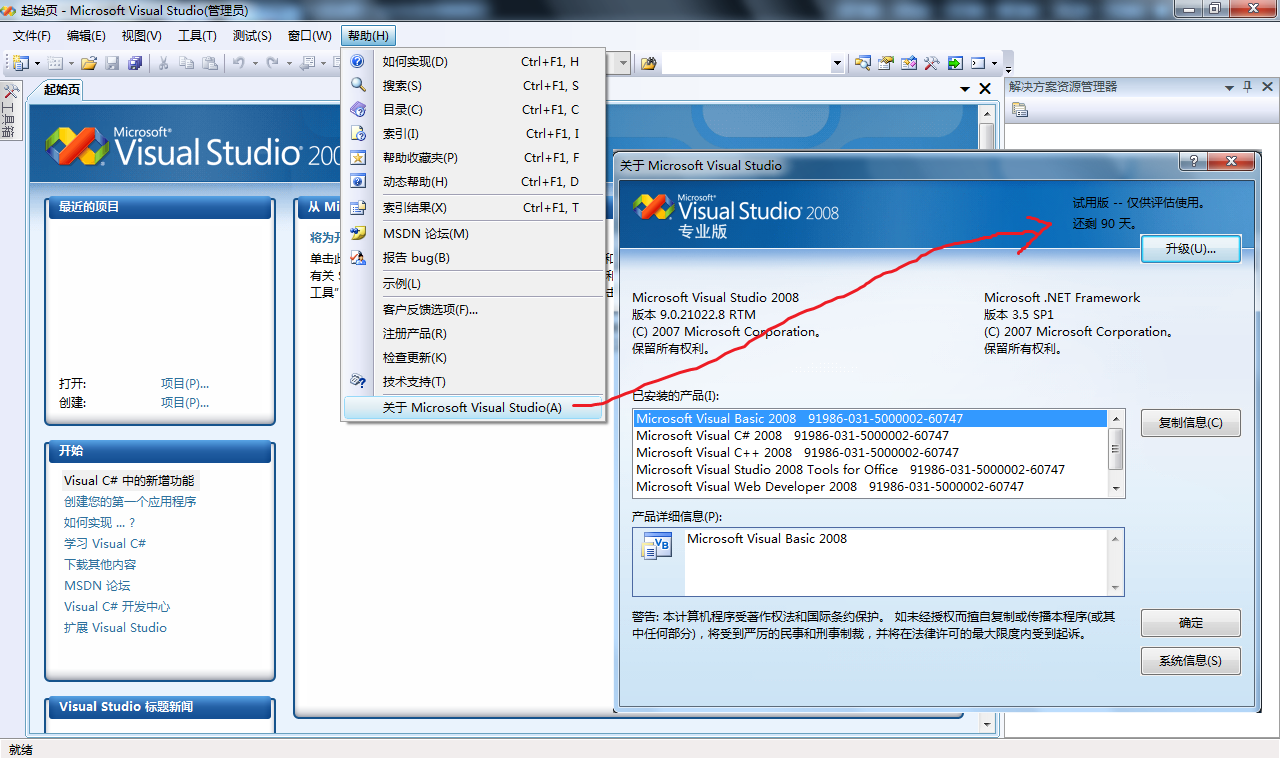The width and height of the screenshot is (1280, 758).
Task: Open the active files dropdown beside Start Page tab
Action: [965, 89]
